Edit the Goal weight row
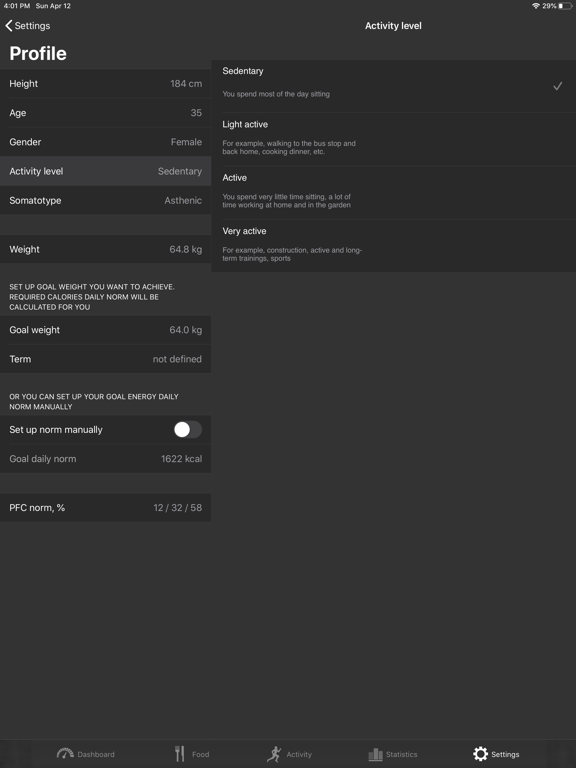 [105, 330]
